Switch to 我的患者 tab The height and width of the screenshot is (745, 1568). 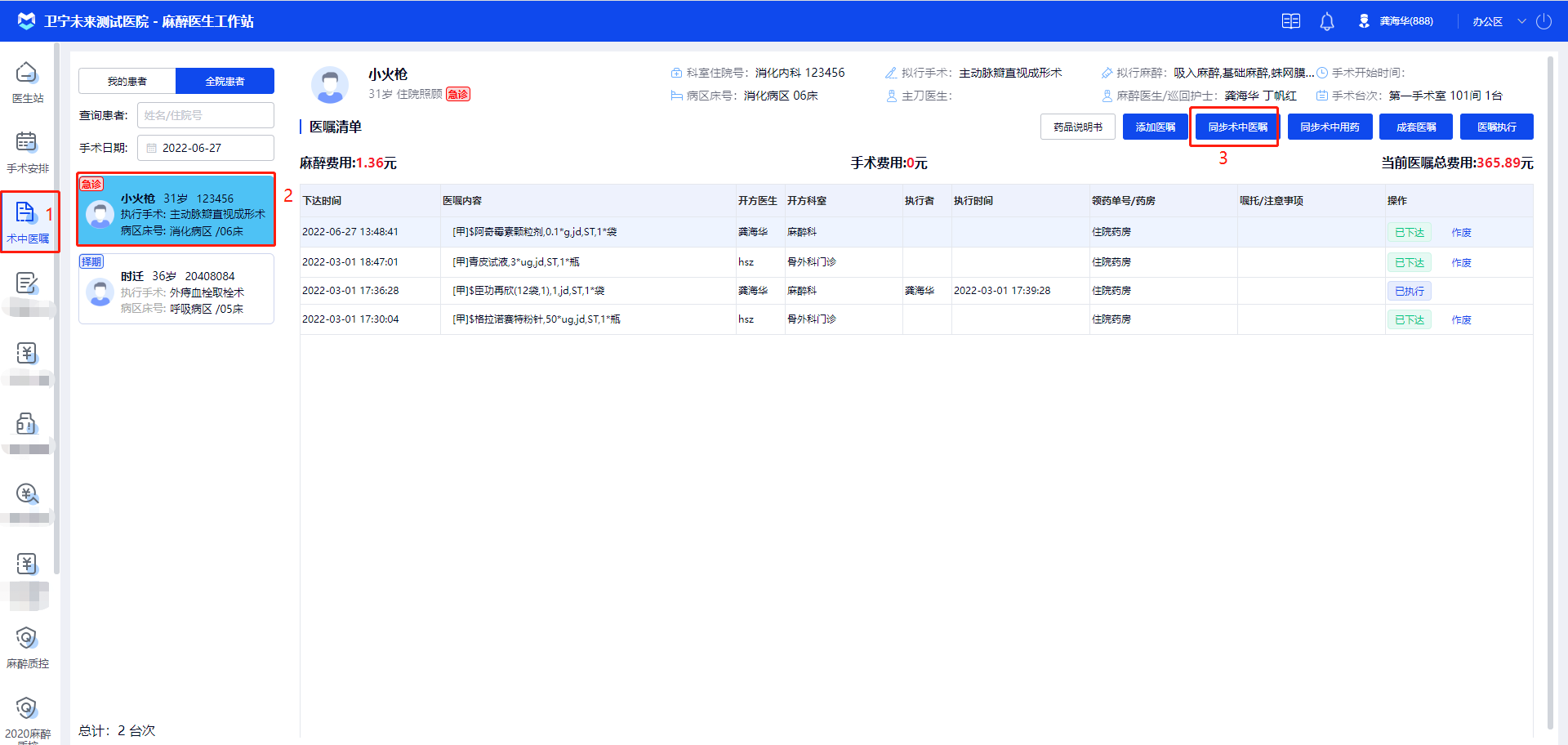pos(127,81)
